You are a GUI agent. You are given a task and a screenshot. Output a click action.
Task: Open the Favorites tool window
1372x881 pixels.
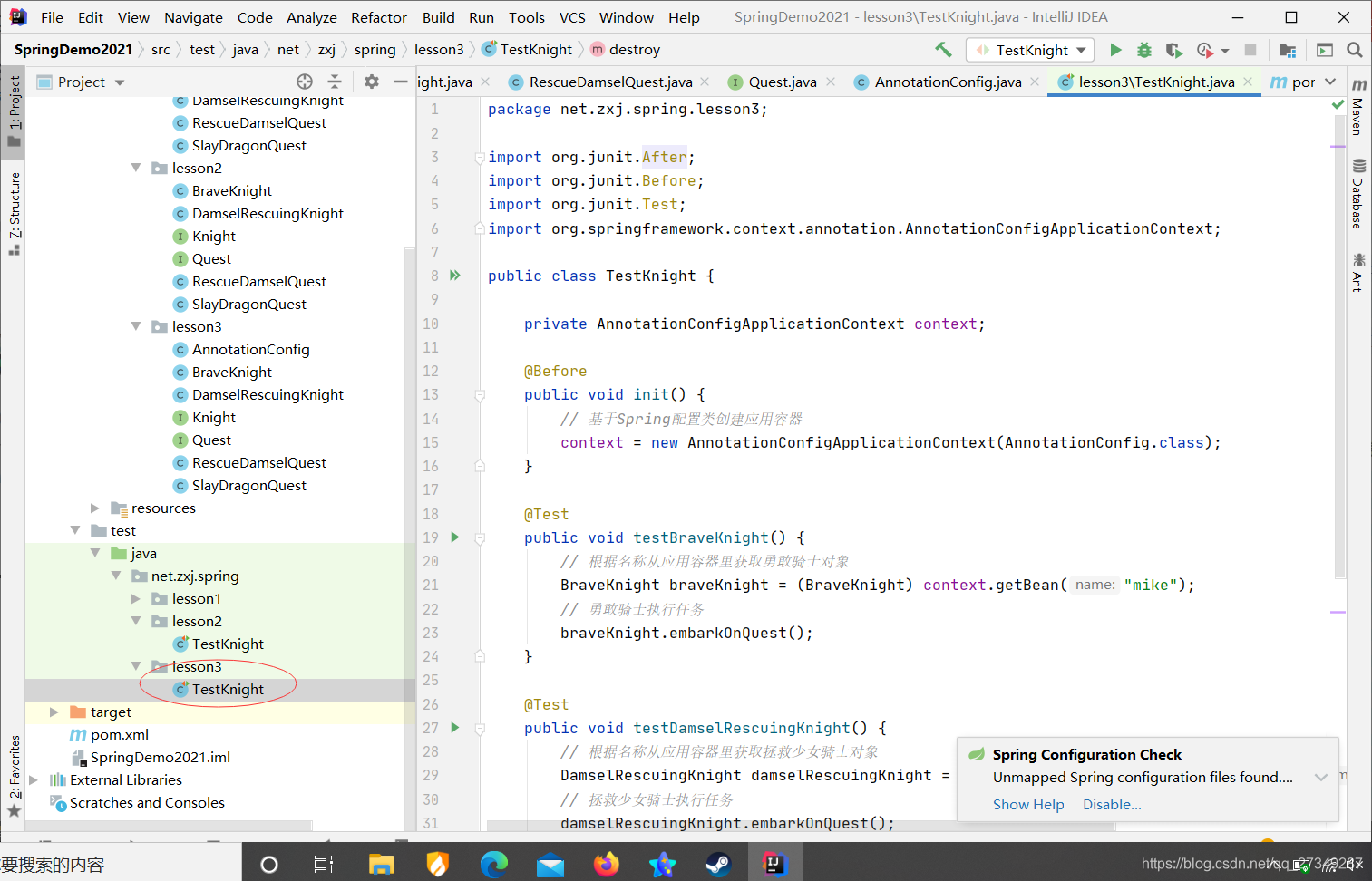coord(14,776)
